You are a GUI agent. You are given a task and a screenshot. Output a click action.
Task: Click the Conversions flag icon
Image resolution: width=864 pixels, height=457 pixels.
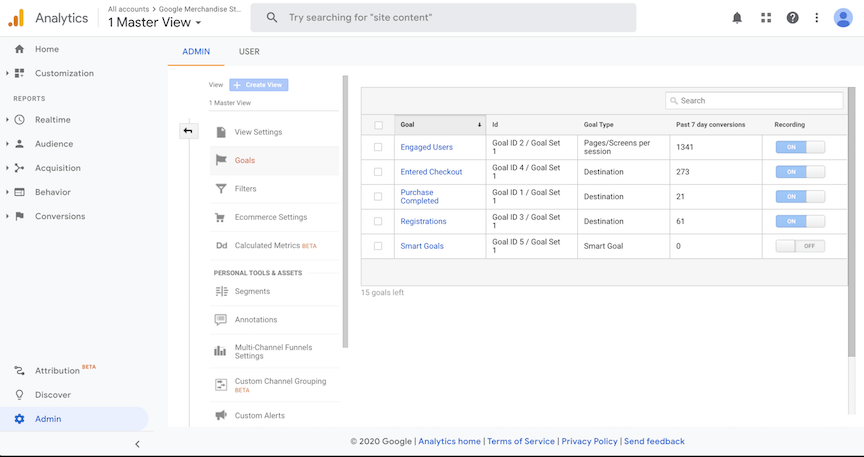pos(19,217)
